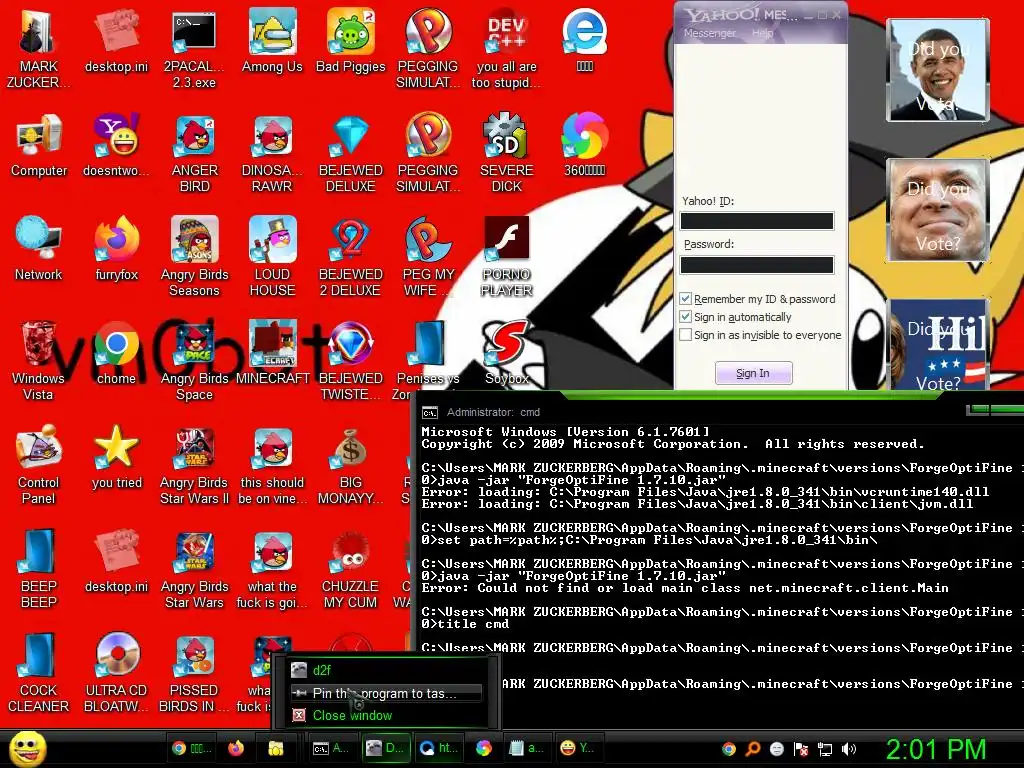Open the MINECRAFT desktop shortcut

pos(272,353)
